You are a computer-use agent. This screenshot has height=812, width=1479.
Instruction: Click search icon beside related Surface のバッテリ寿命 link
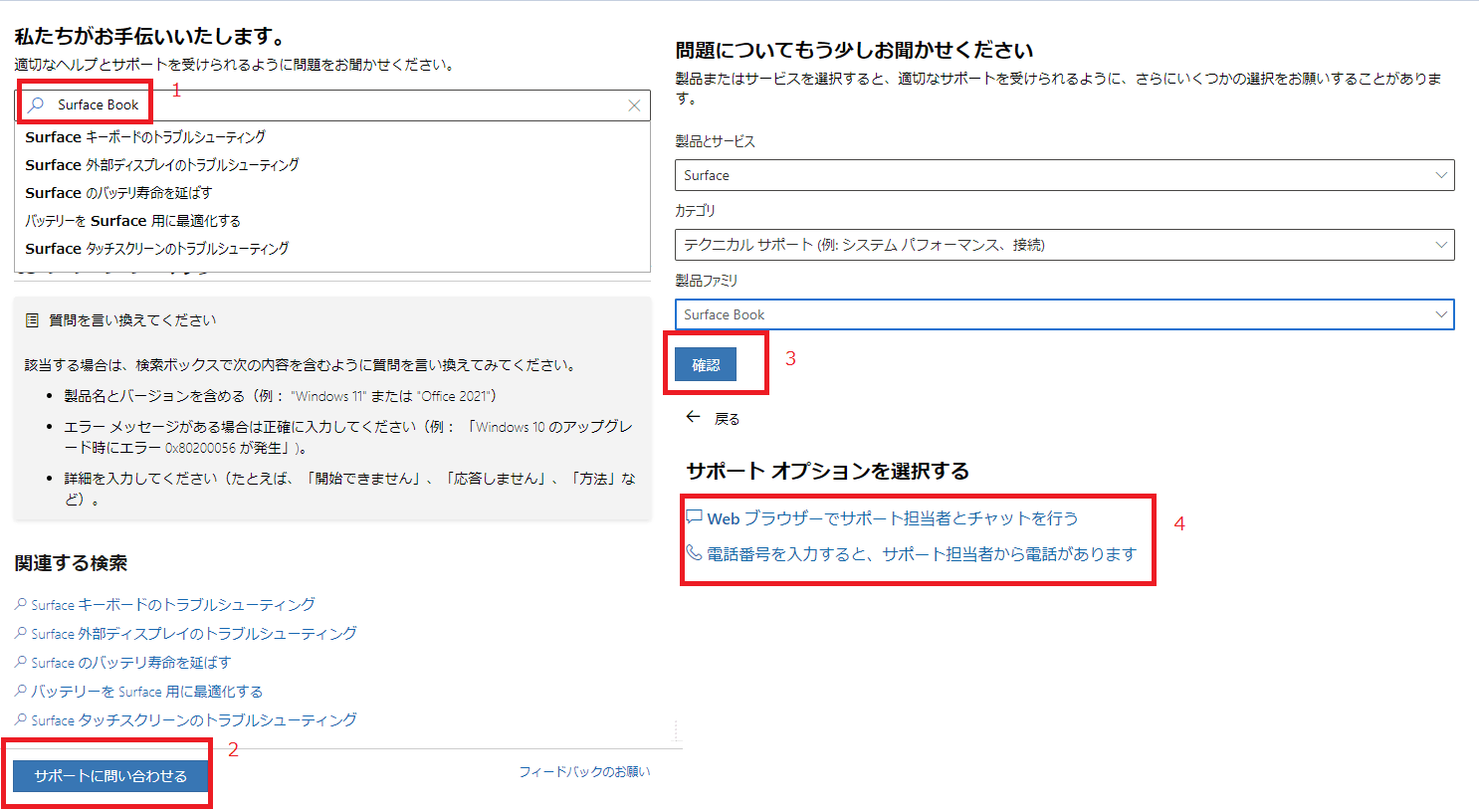[x=21, y=662]
